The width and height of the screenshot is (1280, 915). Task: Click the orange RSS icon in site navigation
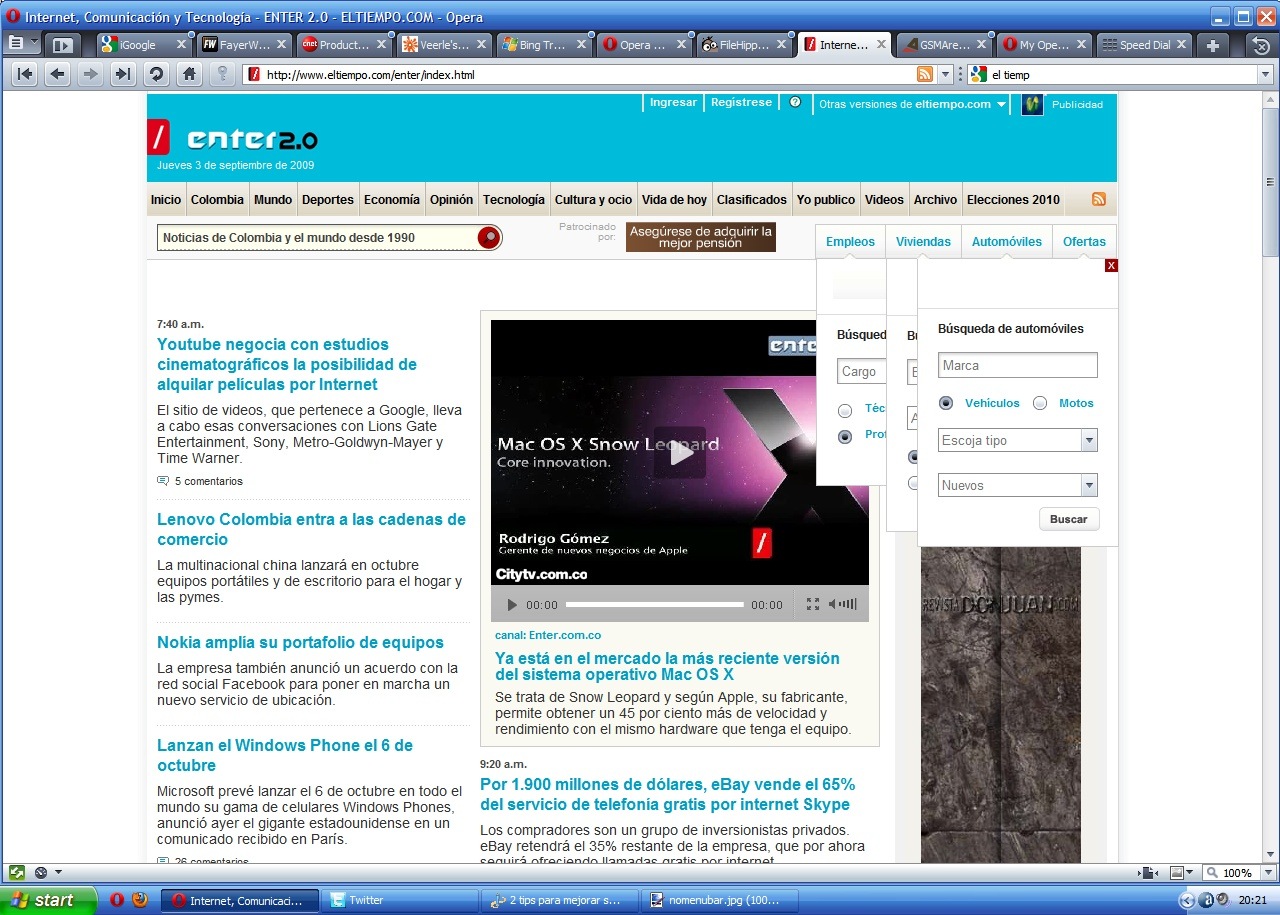click(1099, 199)
